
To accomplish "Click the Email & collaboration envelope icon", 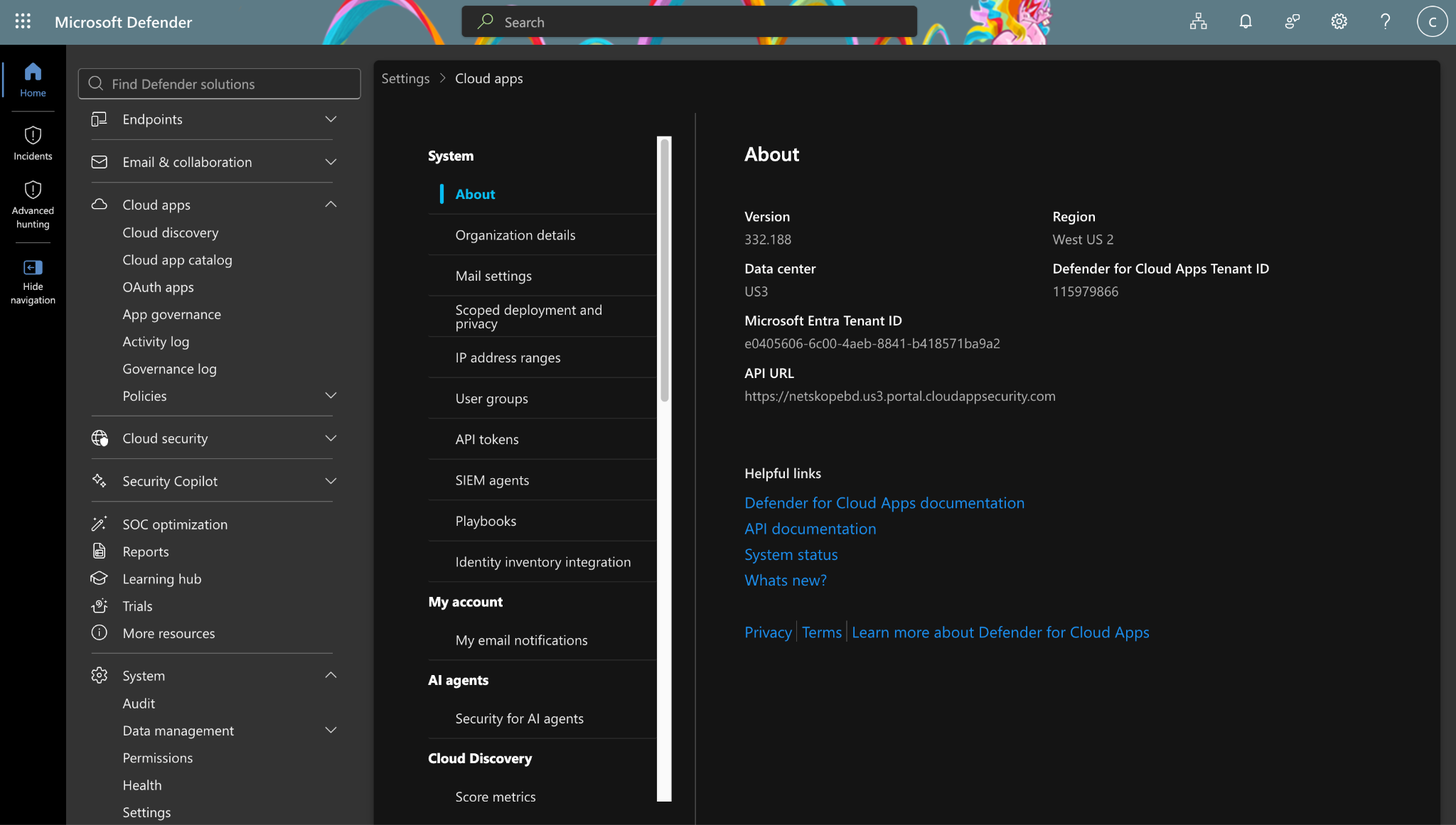I will (100, 162).
